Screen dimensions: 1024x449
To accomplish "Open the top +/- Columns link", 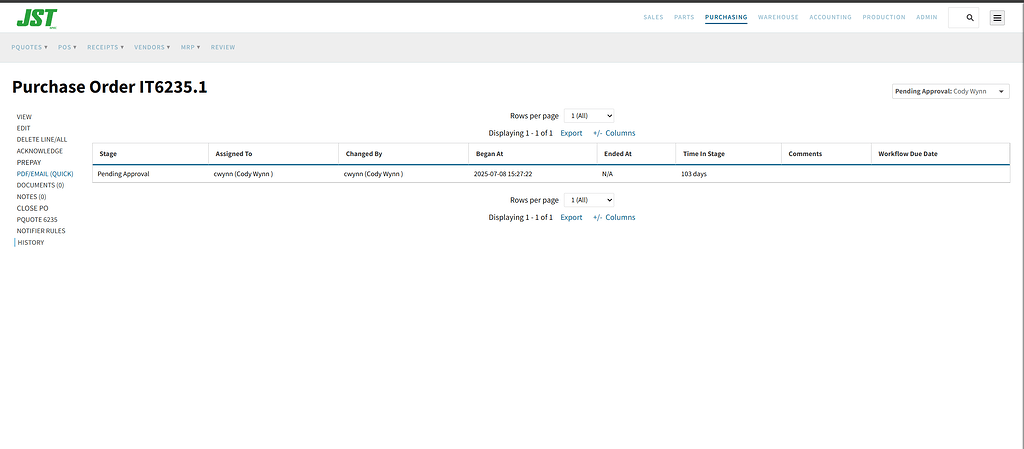I will point(614,133).
